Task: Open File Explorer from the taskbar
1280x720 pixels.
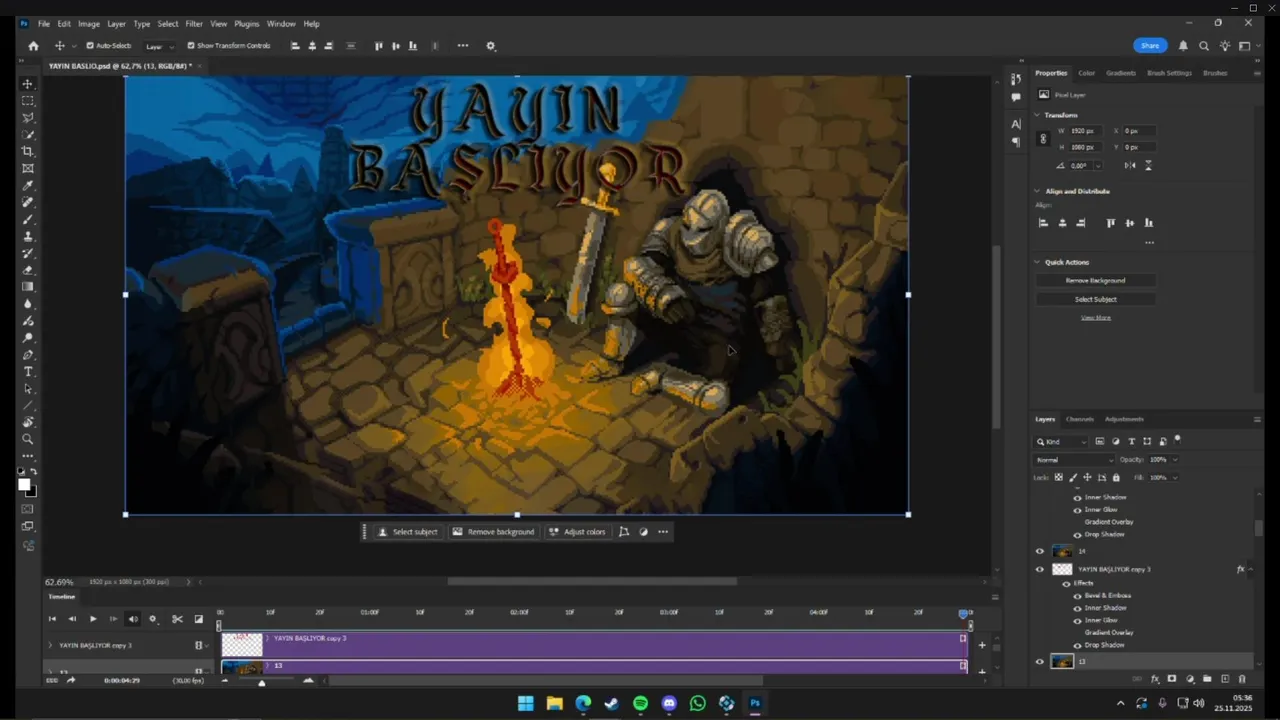Action: point(554,704)
